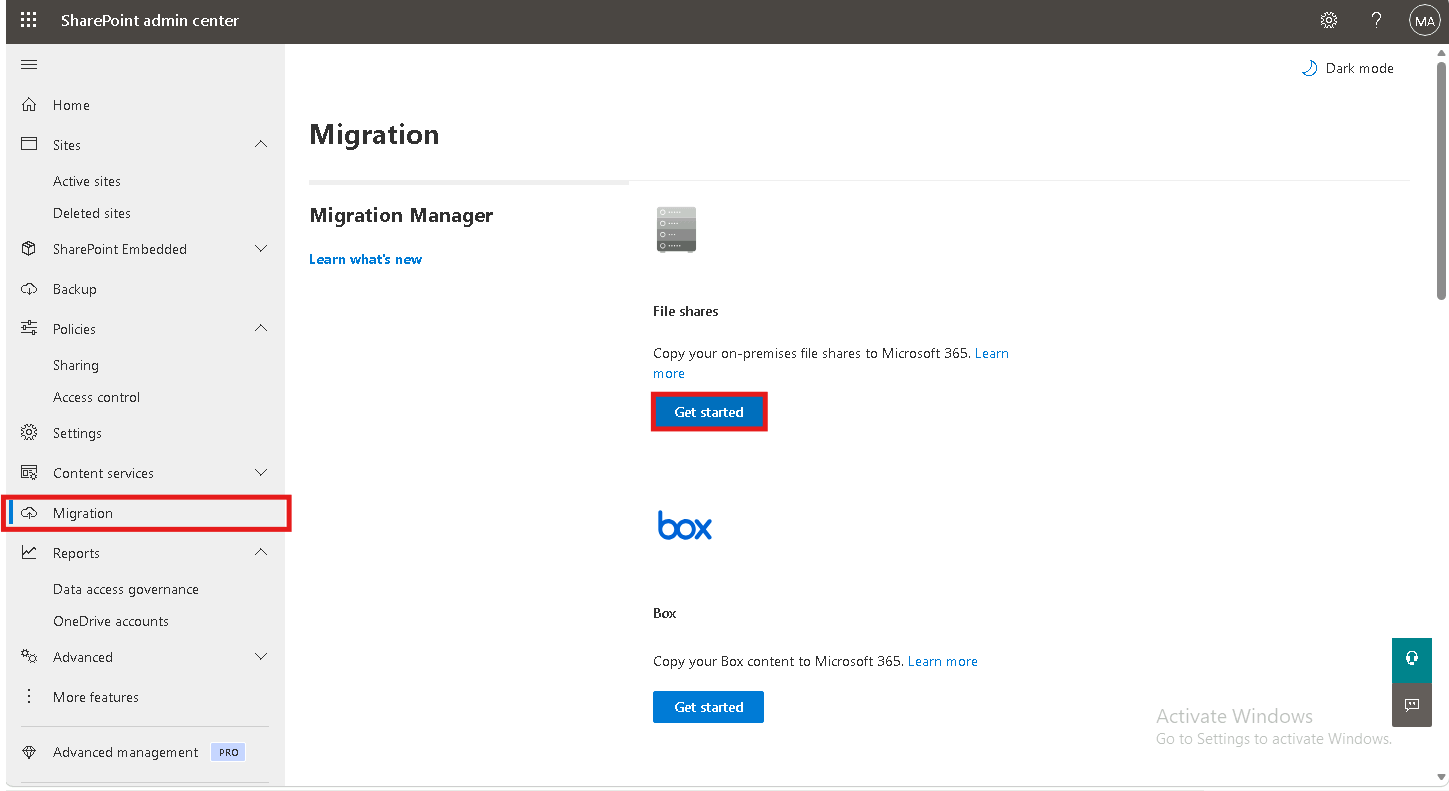This screenshot has height=791, width=1449.
Task: Expand the Content services chevron
Action: click(261, 473)
